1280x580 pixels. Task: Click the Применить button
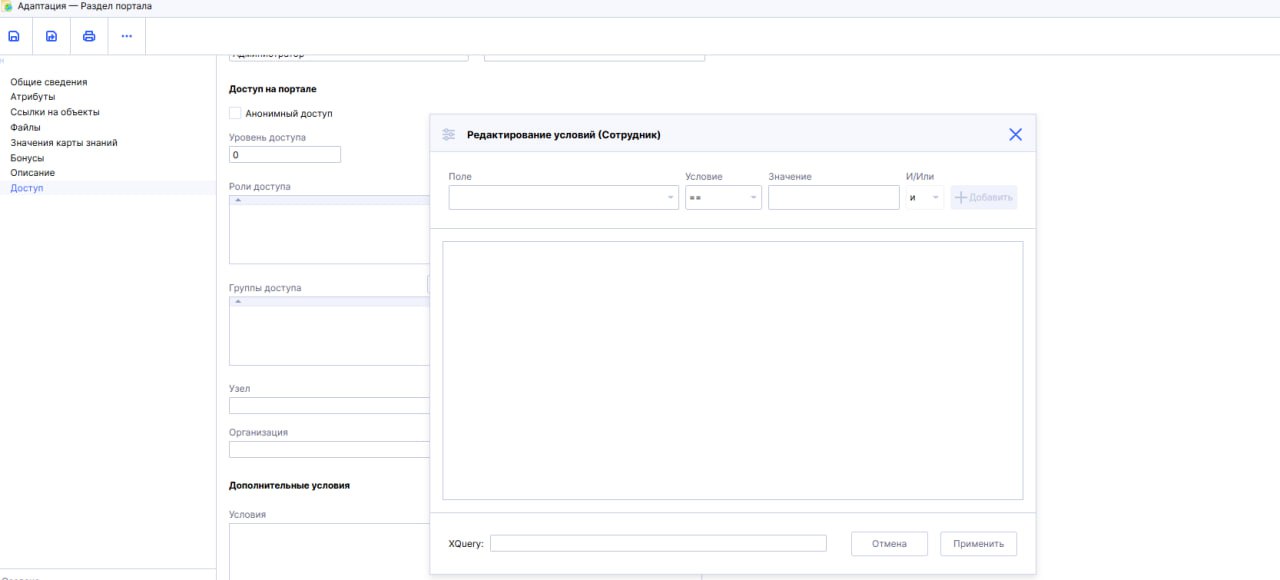click(x=978, y=544)
